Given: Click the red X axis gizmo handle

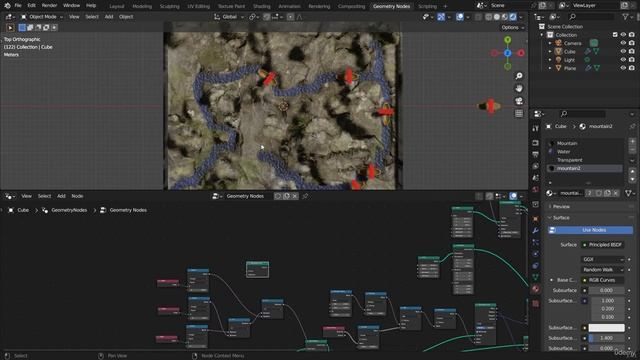Looking at the screenshot, I should [x=521, y=53].
